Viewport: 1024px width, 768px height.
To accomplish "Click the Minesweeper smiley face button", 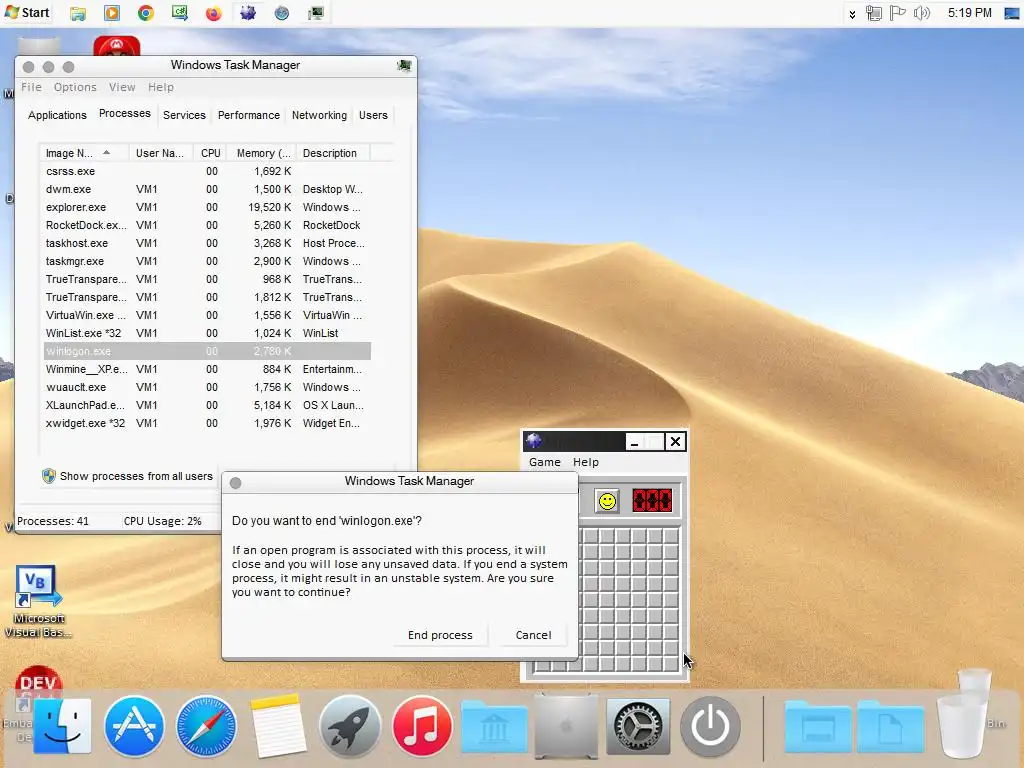I will [607, 501].
